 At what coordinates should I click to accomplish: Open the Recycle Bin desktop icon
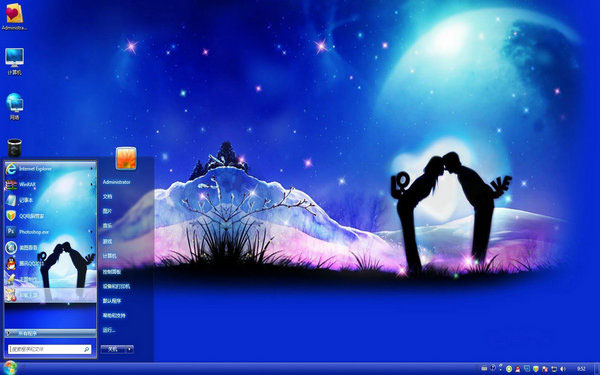click(x=15, y=148)
